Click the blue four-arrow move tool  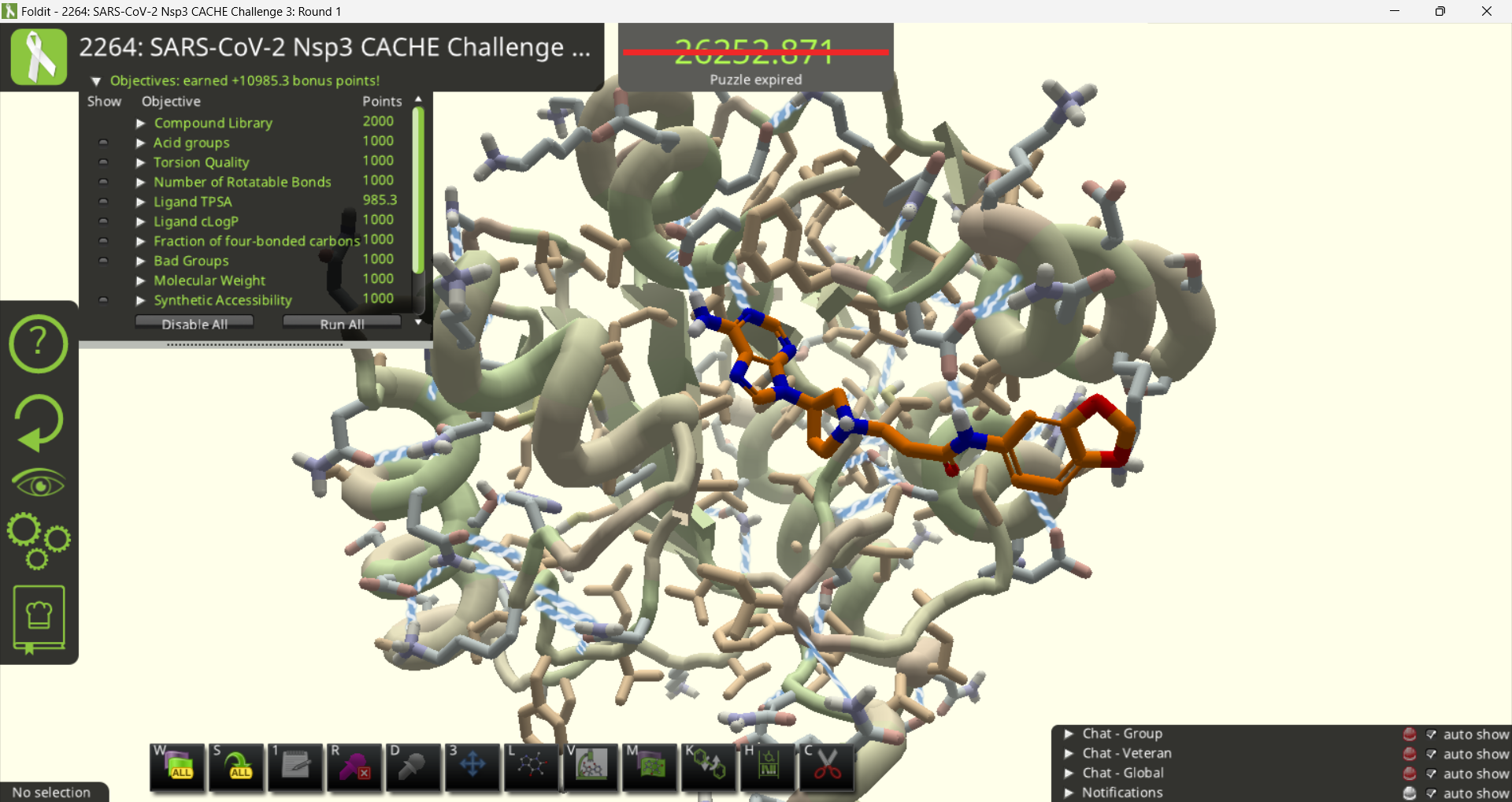pos(472,766)
